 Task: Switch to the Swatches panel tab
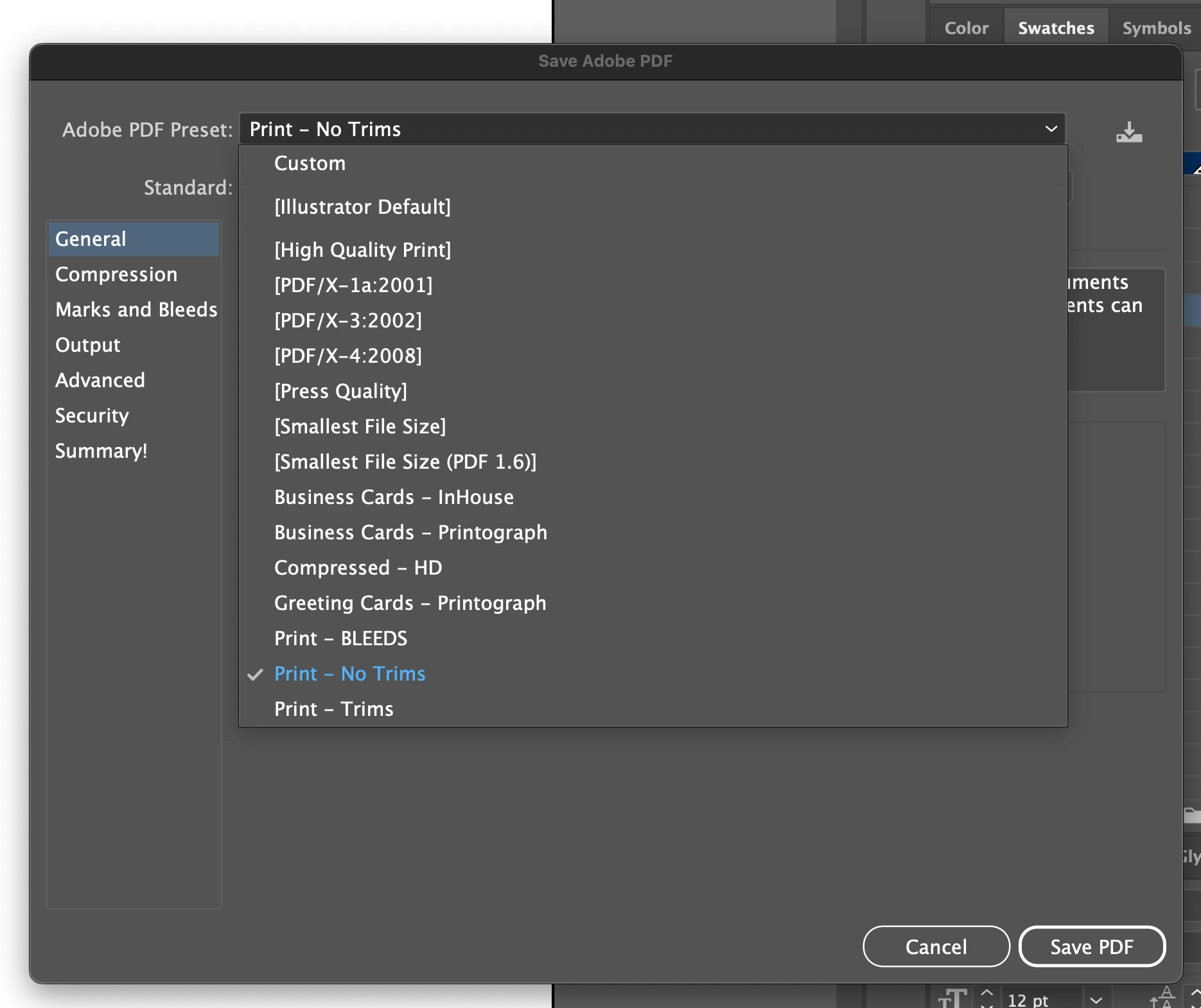[x=1056, y=28]
